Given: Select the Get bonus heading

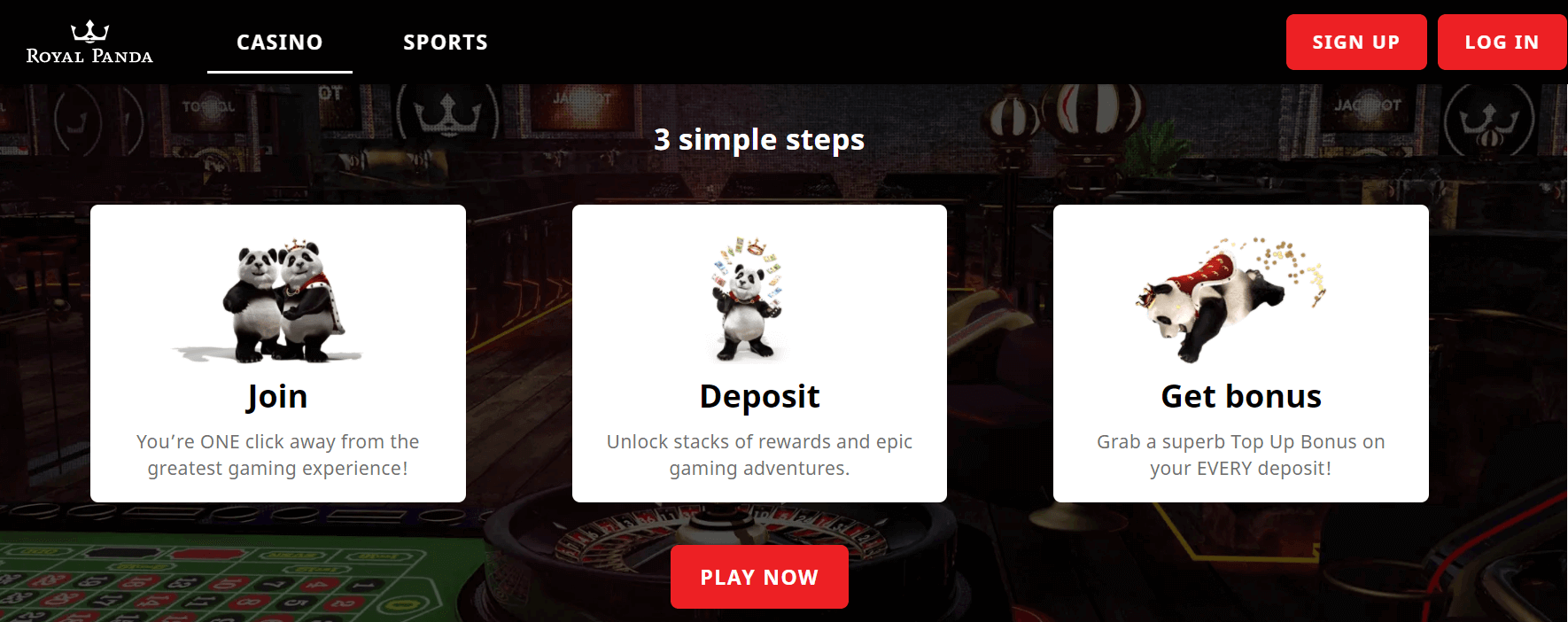Looking at the screenshot, I should [x=1241, y=396].
